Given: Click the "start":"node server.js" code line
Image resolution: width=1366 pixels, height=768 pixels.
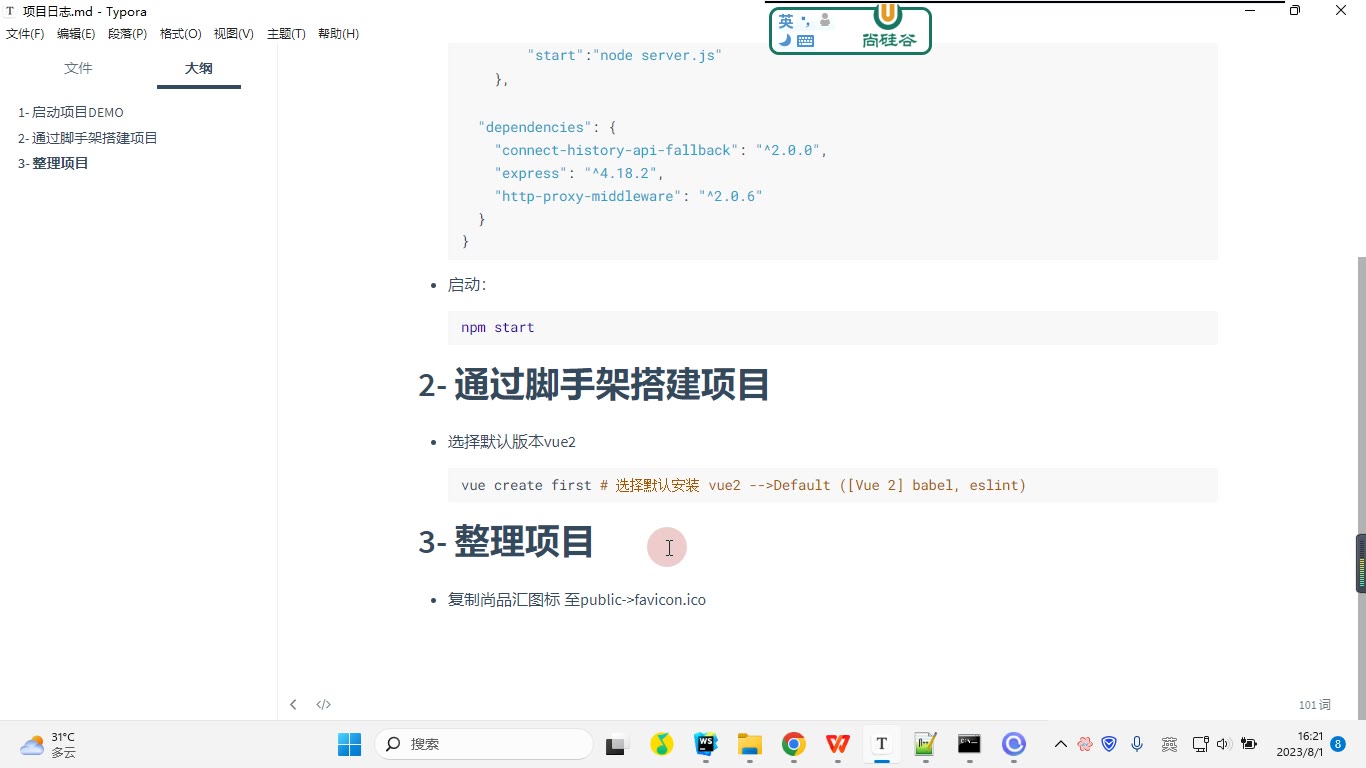Looking at the screenshot, I should click(624, 56).
